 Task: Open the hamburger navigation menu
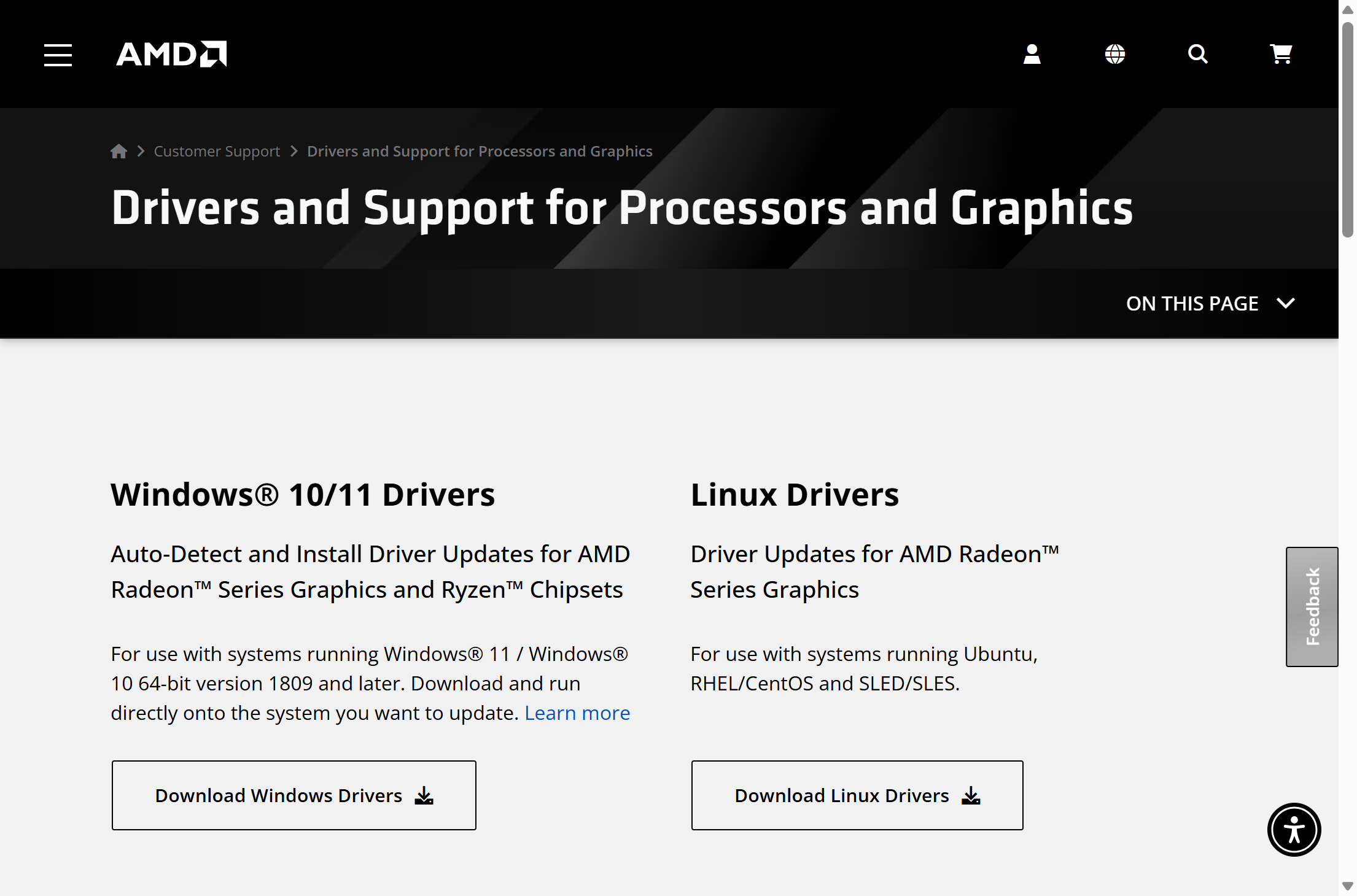(x=58, y=55)
